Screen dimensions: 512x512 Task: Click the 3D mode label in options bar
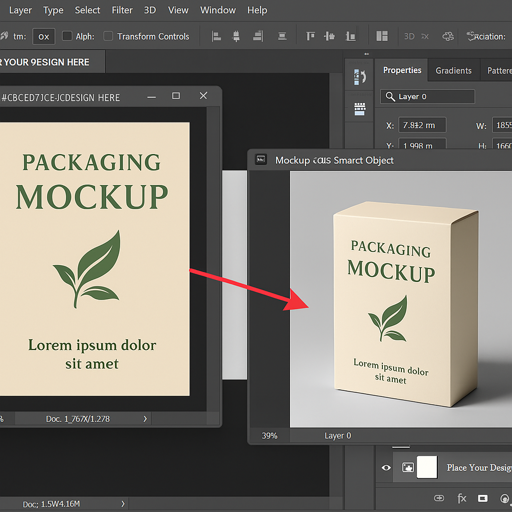409,36
